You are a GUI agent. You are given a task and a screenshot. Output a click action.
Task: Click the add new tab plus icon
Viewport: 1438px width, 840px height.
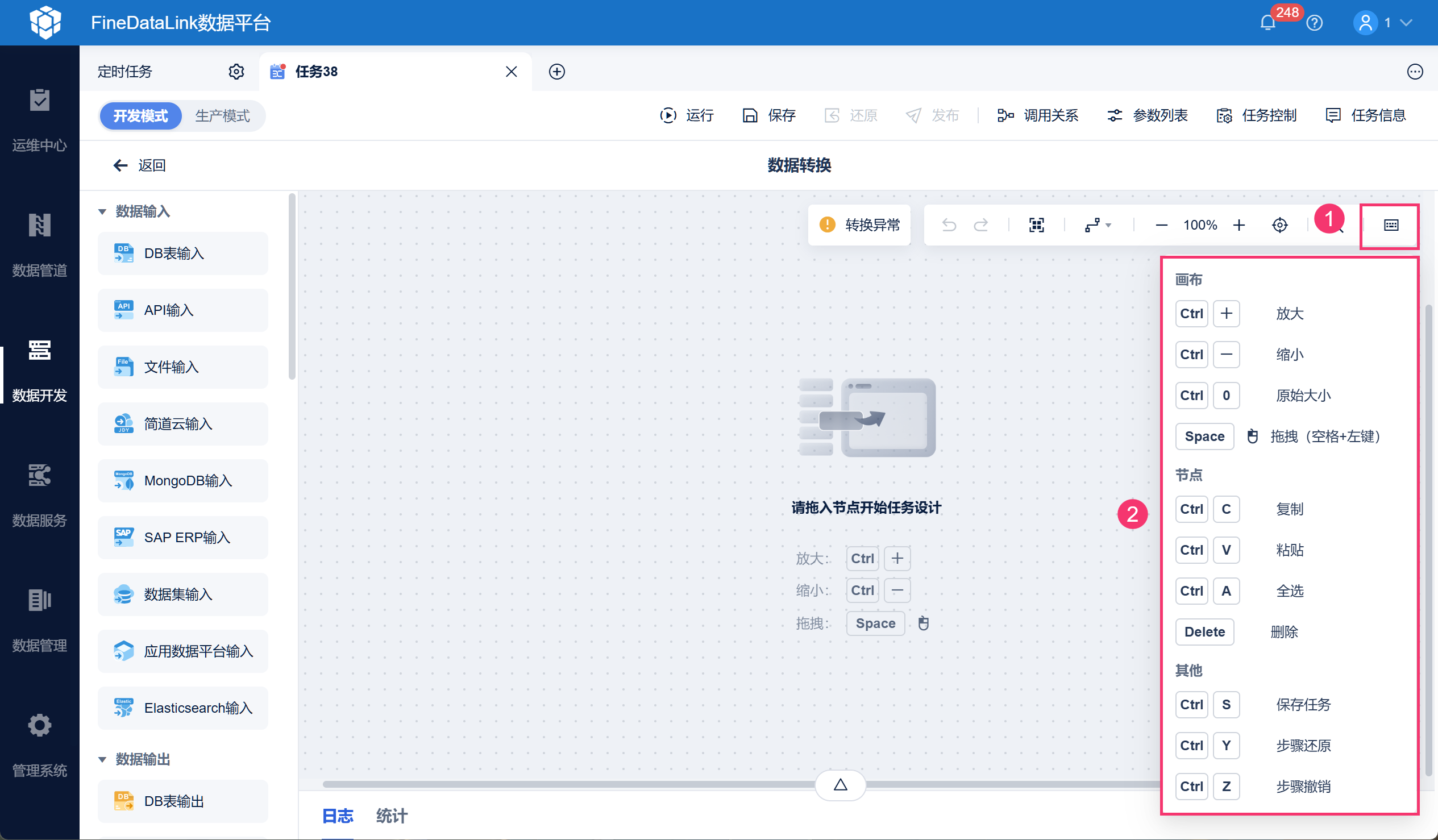(556, 72)
